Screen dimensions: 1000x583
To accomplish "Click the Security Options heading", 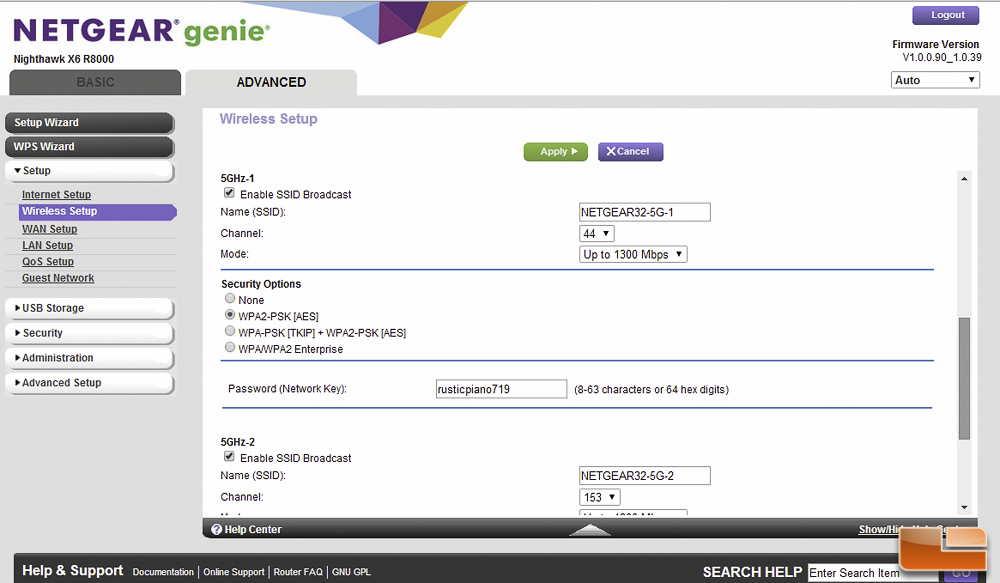I will point(261,284).
